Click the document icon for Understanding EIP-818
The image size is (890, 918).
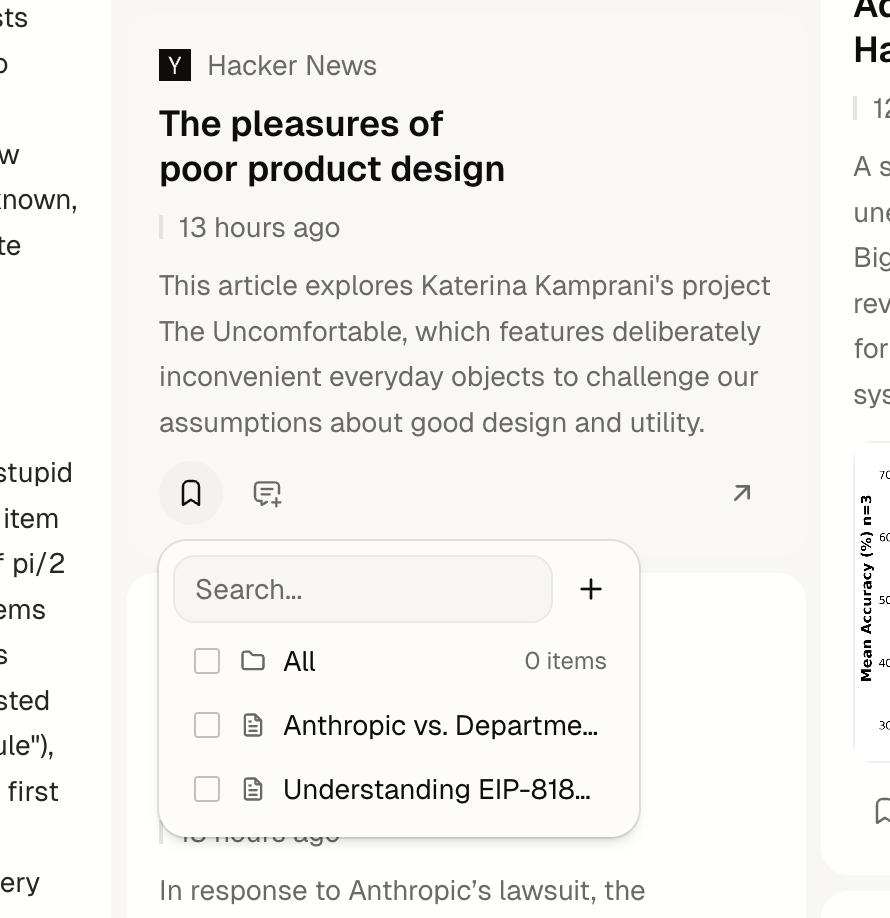253,789
